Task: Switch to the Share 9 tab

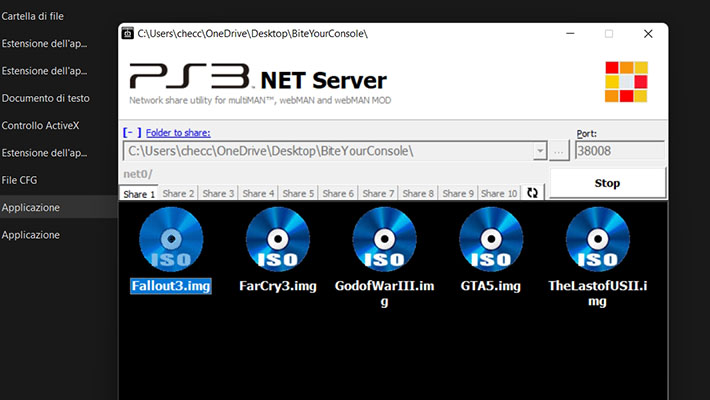Action: [x=457, y=193]
